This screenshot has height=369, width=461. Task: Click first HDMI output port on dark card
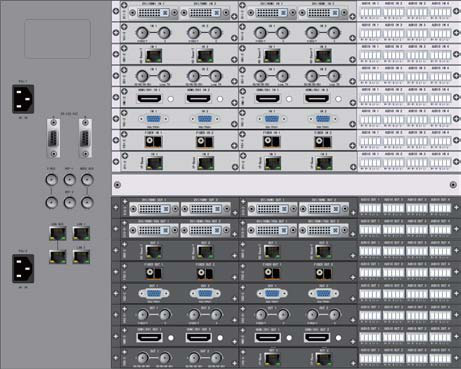149,338
